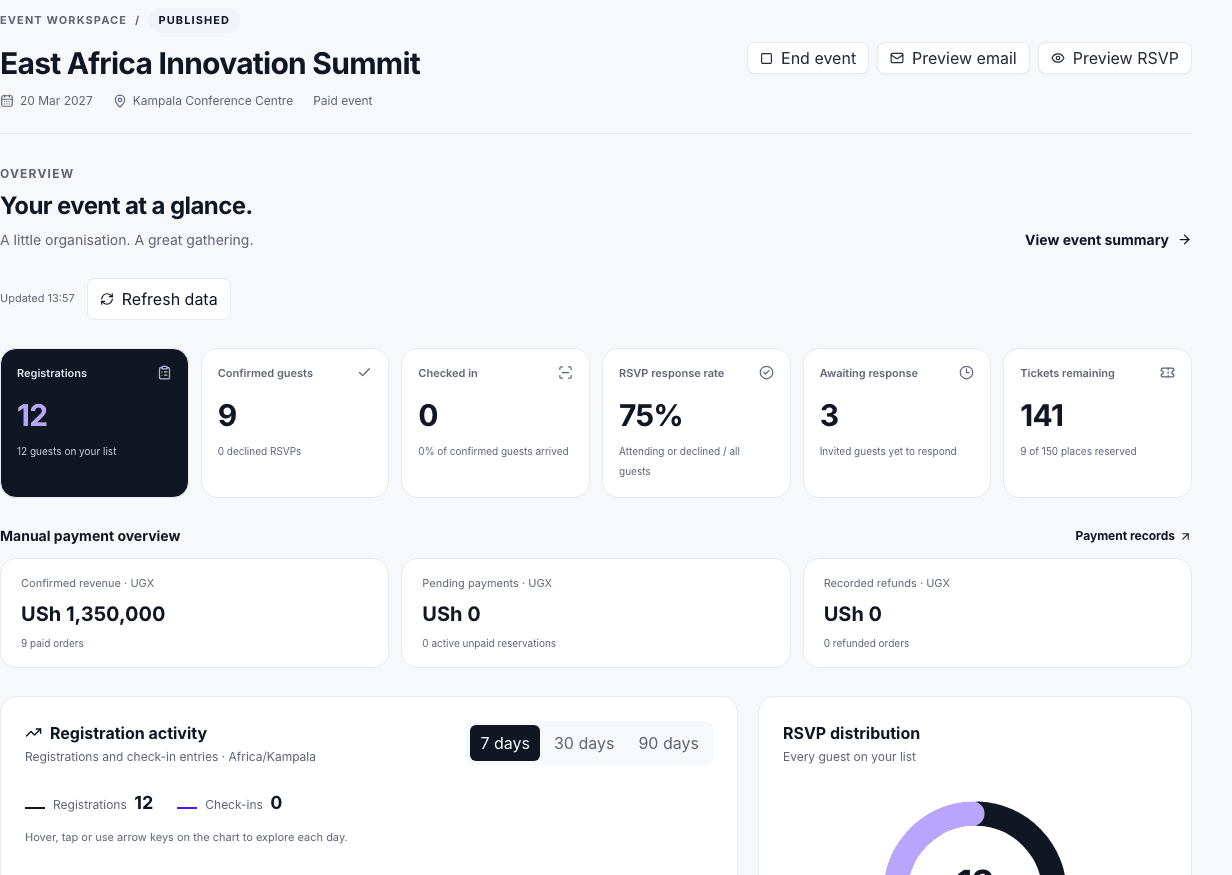Click the '0 active unpaid reservations' text

489,643
